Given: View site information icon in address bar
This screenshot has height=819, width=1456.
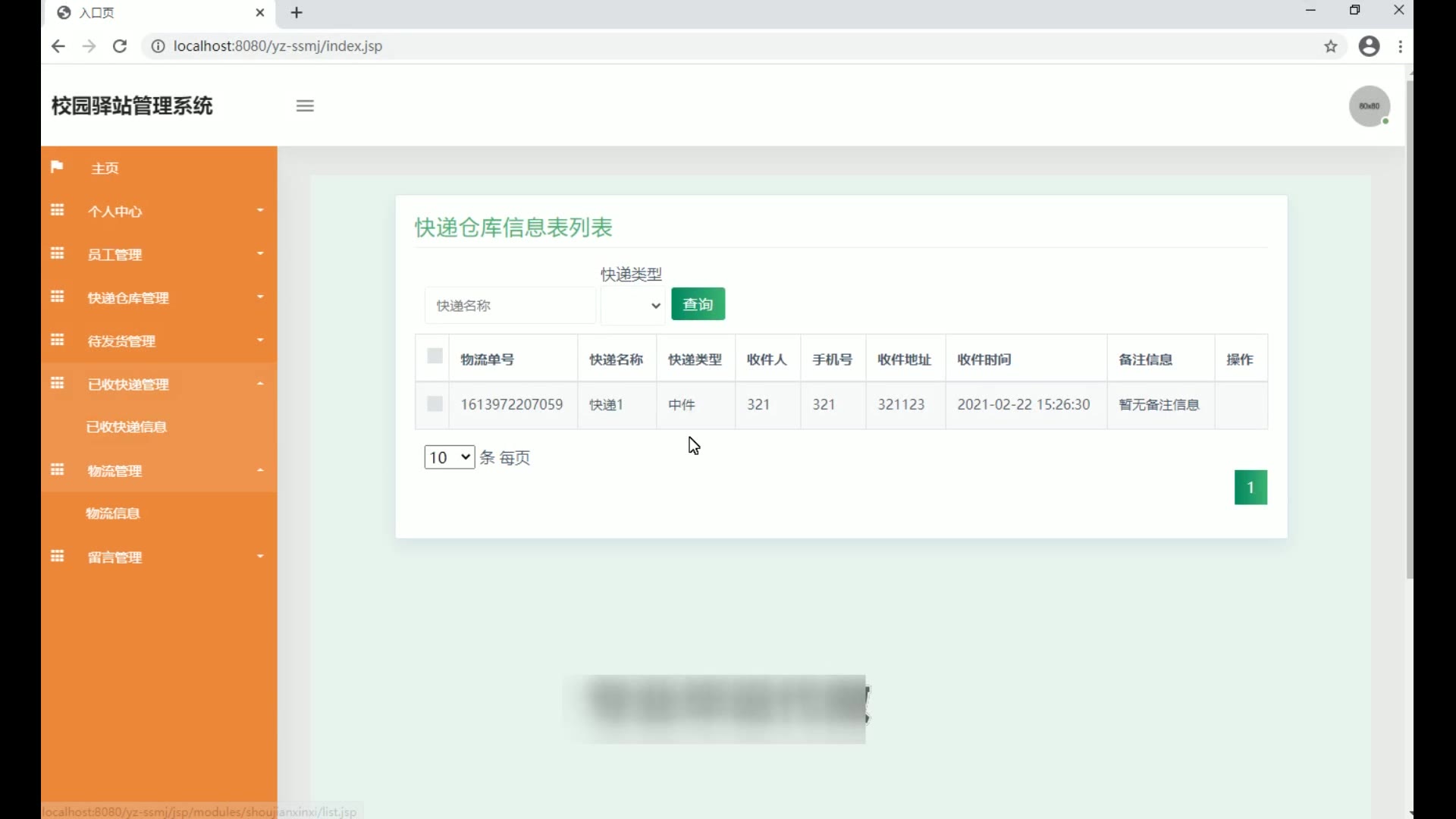Looking at the screenshot, I should [x=158, y=46].
